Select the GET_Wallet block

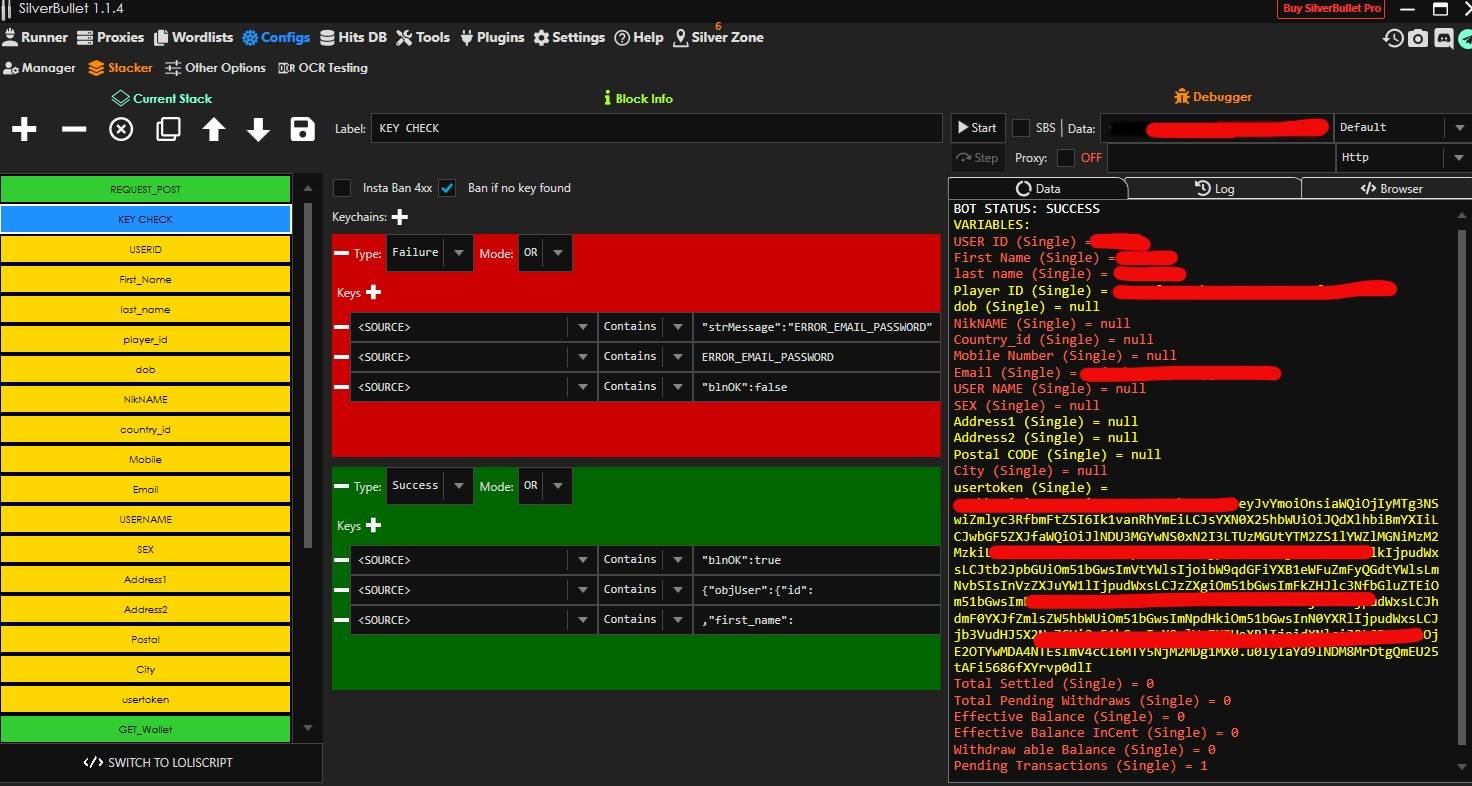(x=146, y=729)
